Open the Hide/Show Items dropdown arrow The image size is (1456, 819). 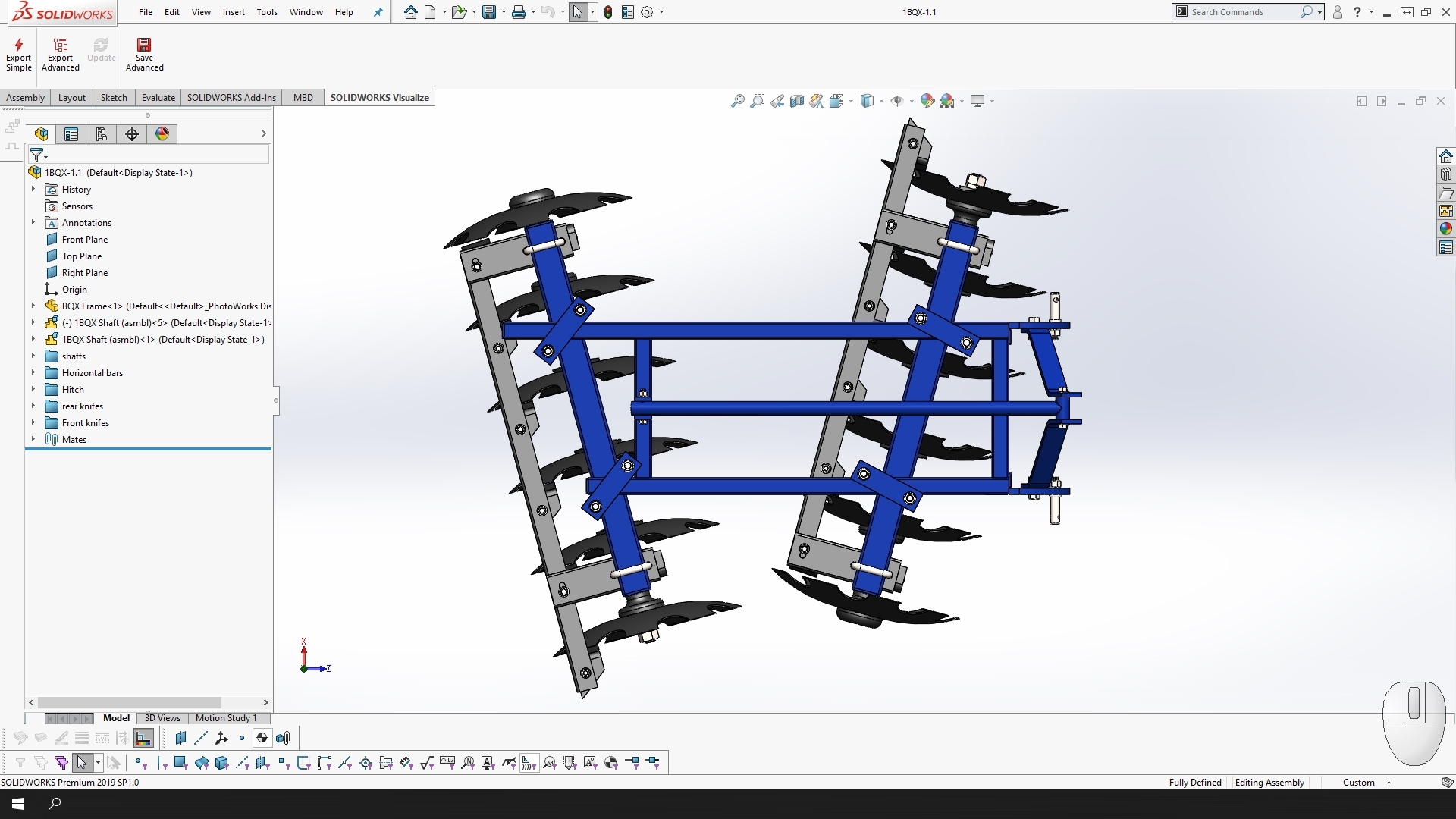[912, 101]
